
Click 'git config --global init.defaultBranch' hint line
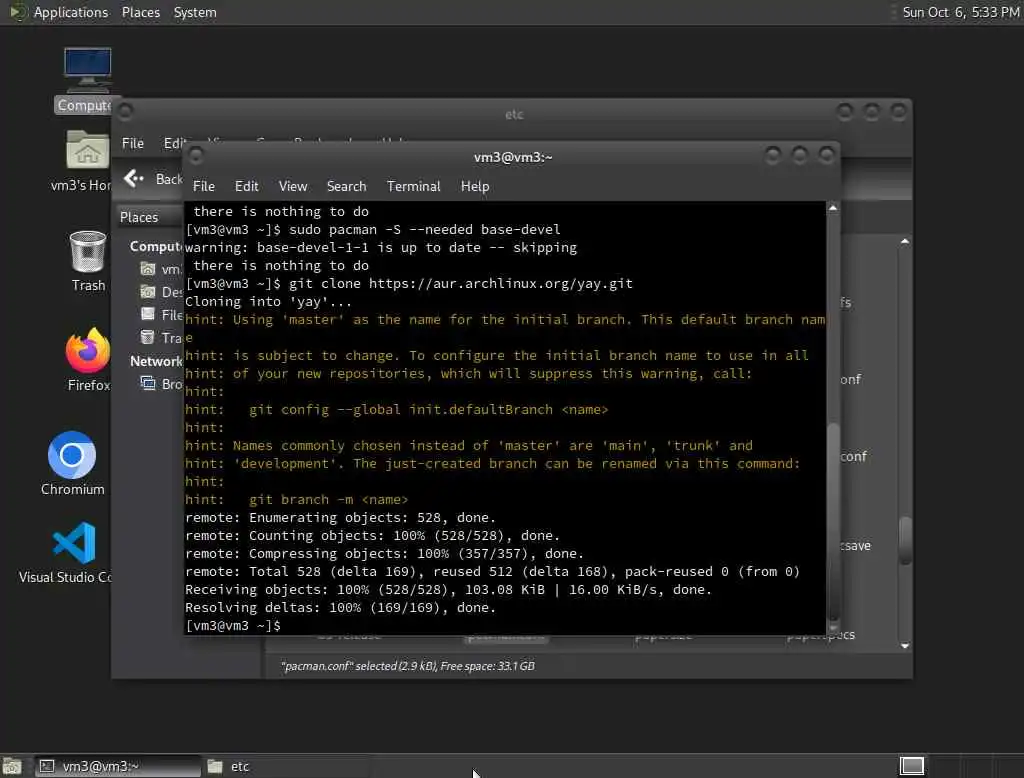pyautogui.click(x=396, y=410)
